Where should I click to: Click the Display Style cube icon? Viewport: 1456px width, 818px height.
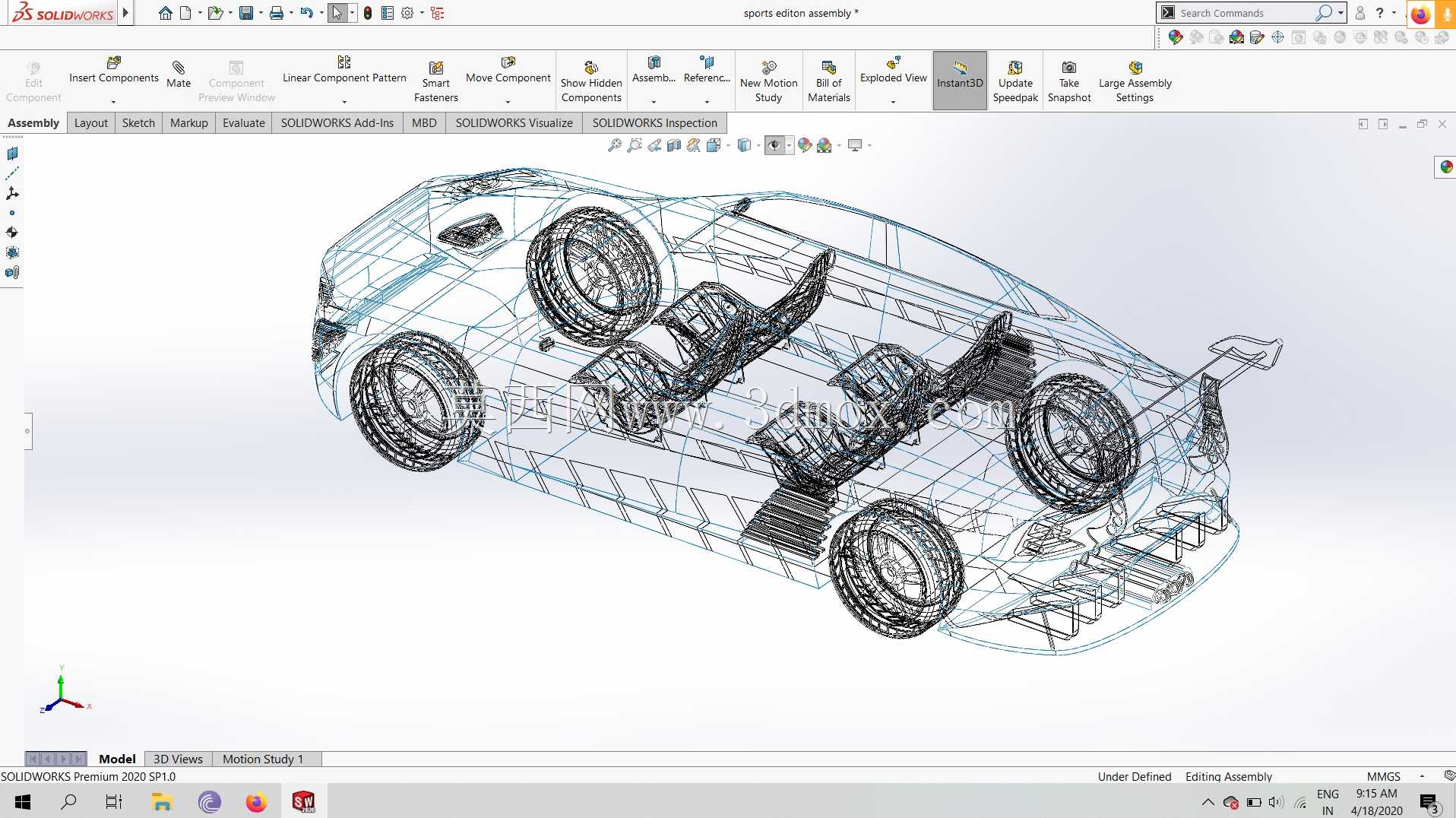click(x=745, y=145)
